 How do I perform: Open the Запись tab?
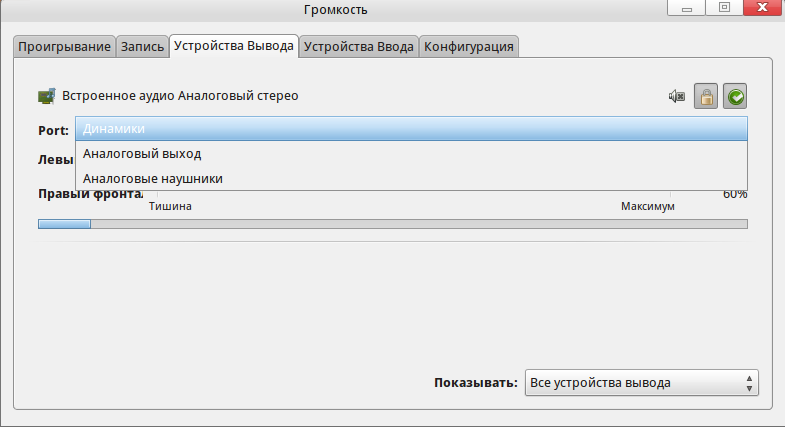tap(142, 47)
